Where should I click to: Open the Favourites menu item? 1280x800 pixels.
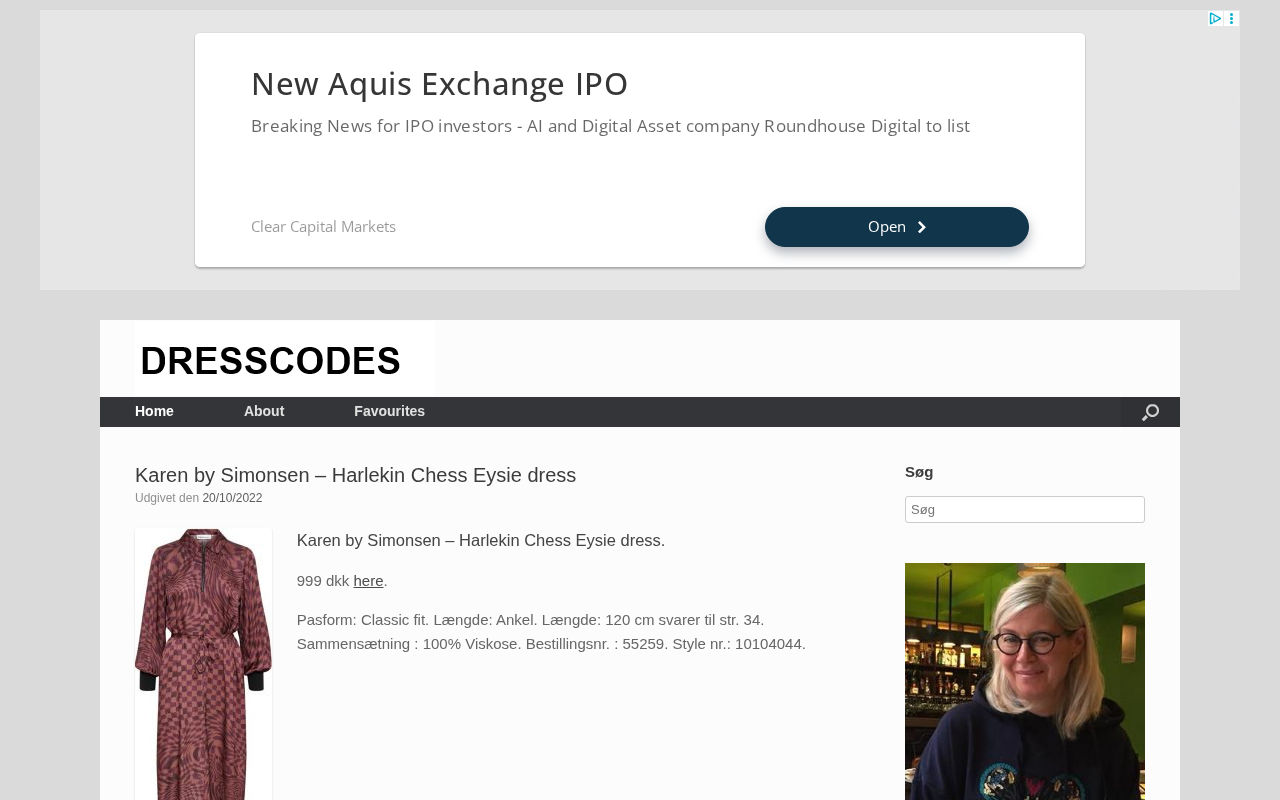[x=389, y=412]
